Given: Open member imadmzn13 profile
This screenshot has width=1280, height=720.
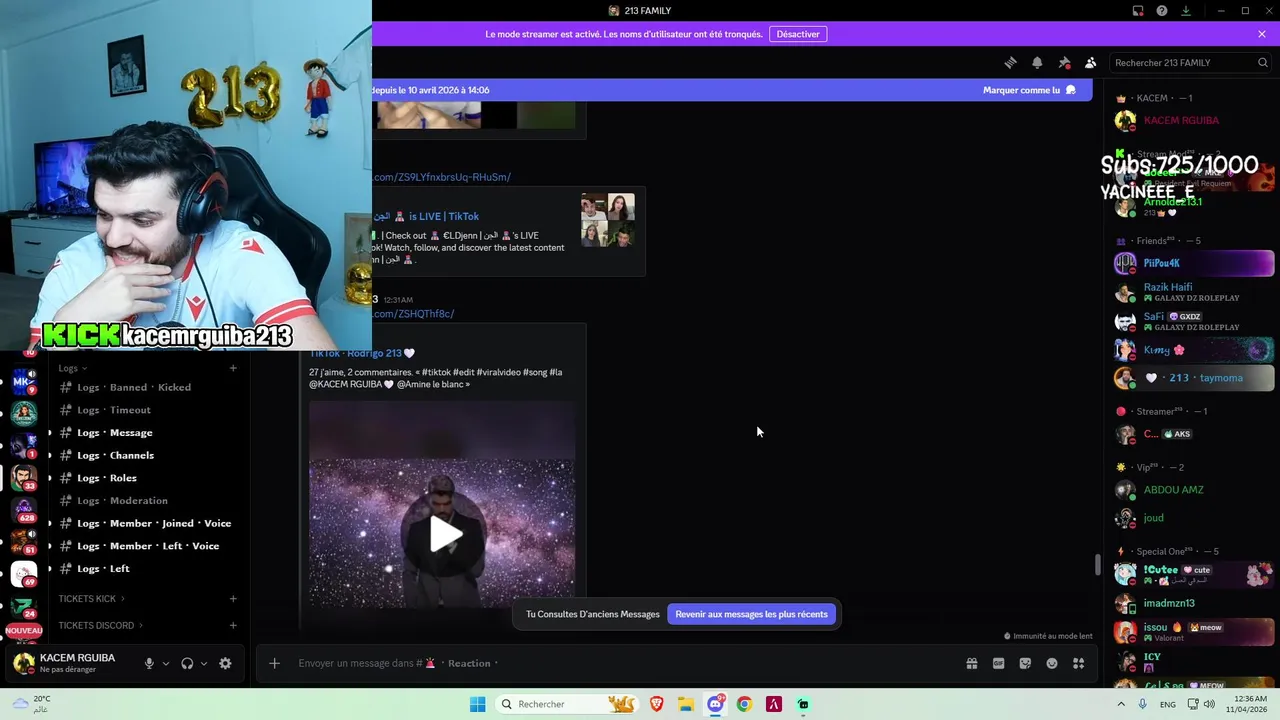Looking at the screenshot, I should [1194, 603].
